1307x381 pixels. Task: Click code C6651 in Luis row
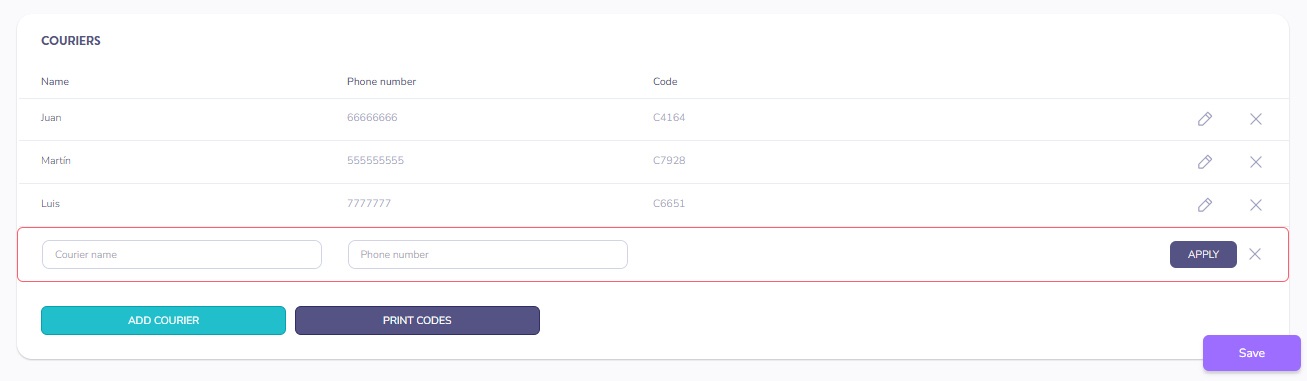coord(669,204)
